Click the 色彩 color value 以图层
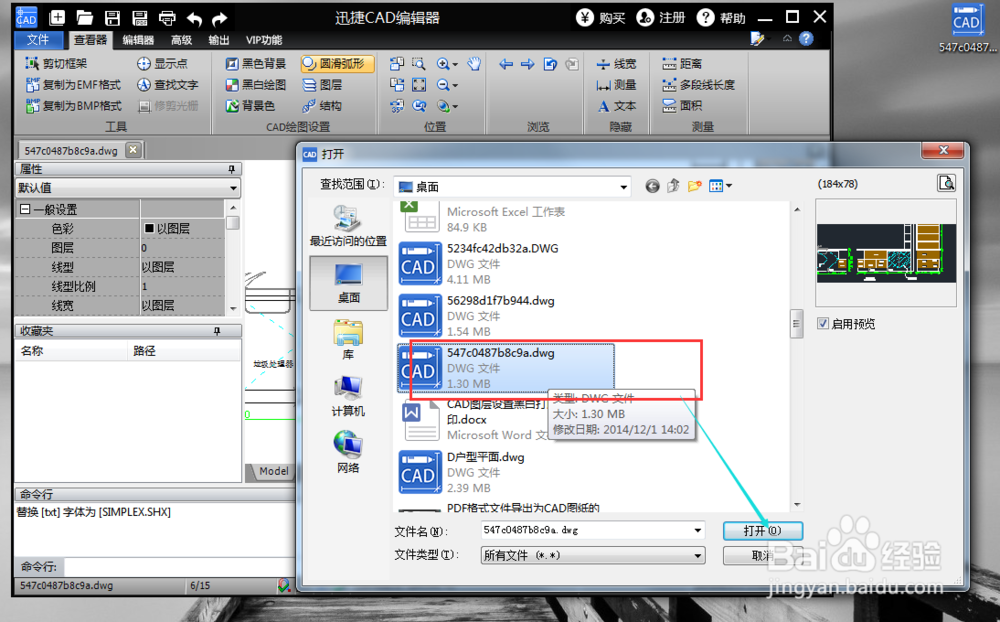Screen dimensions: 1000x622 [x=182, y=228]
